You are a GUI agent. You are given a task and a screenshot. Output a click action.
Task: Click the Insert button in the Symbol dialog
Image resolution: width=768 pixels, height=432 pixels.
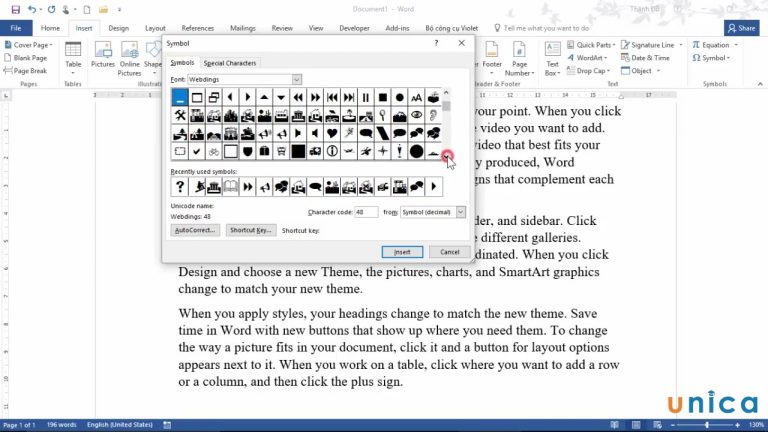(x=402, y=252)
